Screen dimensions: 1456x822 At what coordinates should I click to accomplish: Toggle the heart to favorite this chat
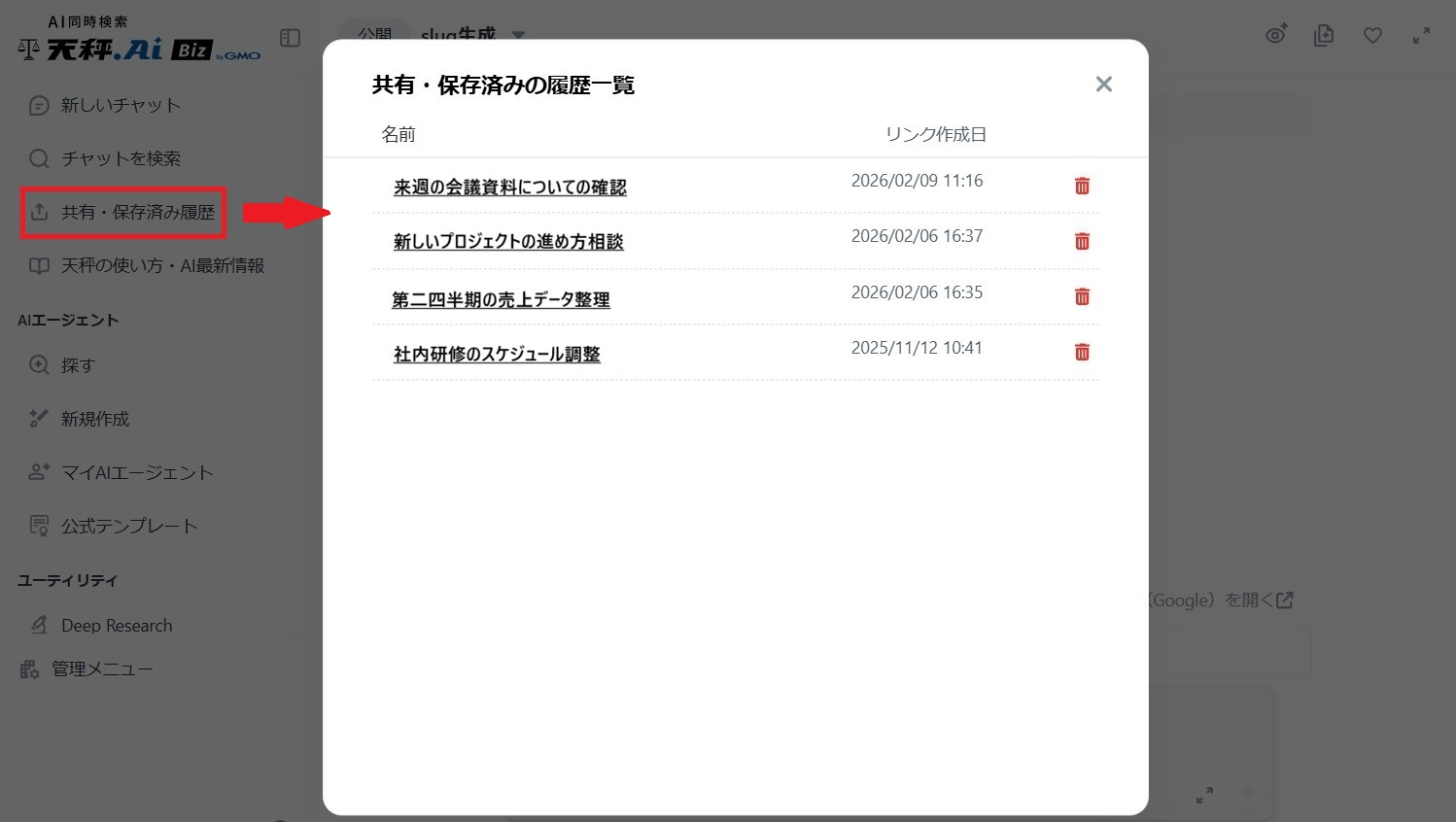[x=1372, y=35]
